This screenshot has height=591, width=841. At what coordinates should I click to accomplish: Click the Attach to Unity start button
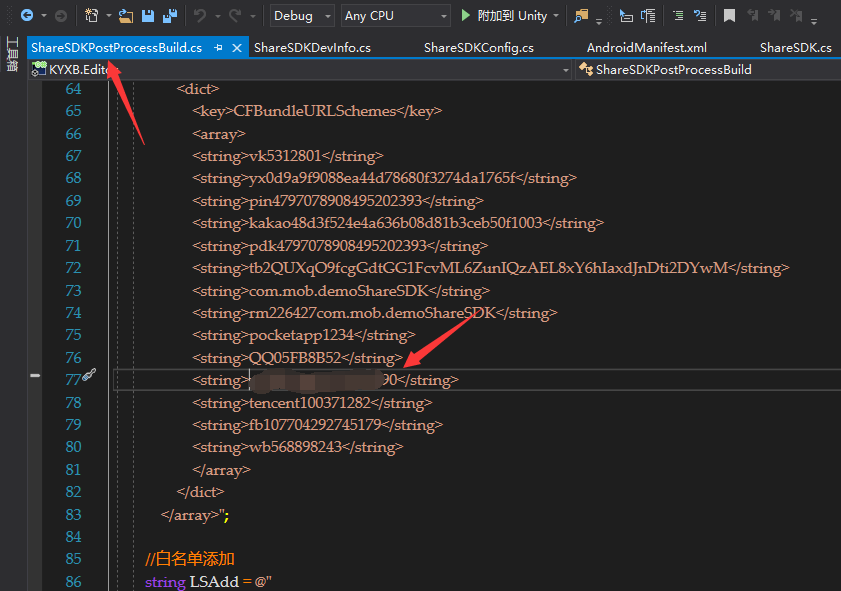coord(504,16)
